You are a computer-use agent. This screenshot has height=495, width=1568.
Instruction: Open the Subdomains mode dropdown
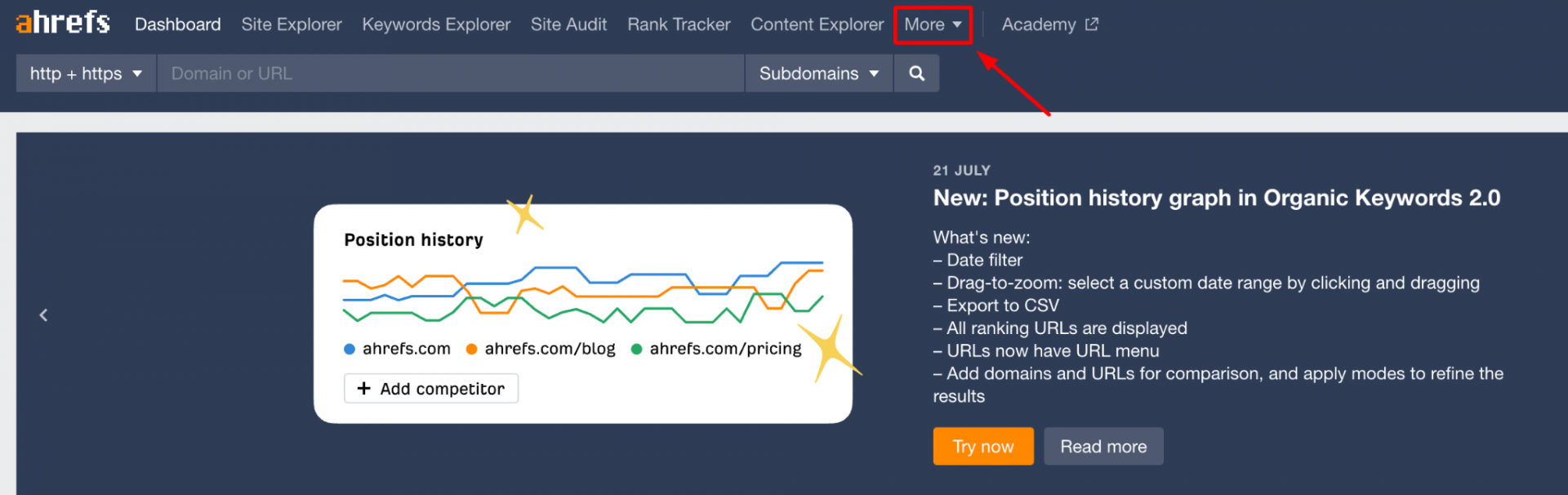(819, 74)
